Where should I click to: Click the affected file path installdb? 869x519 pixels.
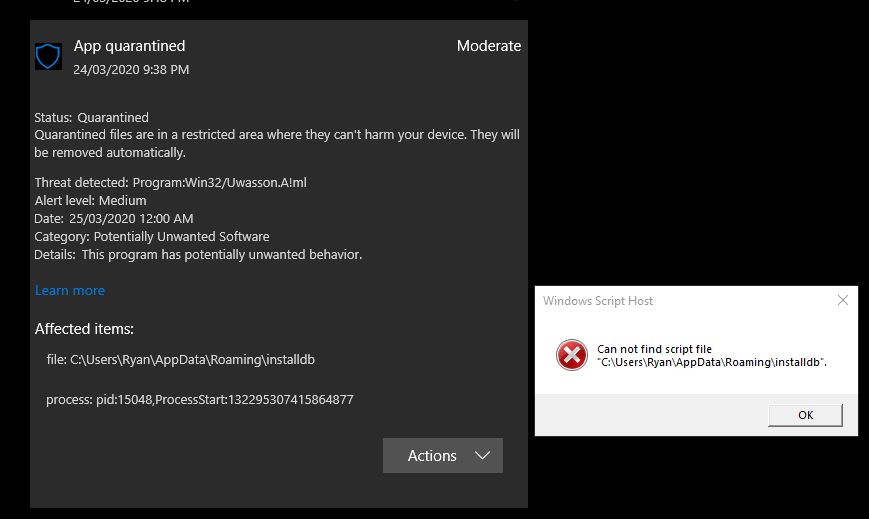pyautogui.click(x=181, y=360)
